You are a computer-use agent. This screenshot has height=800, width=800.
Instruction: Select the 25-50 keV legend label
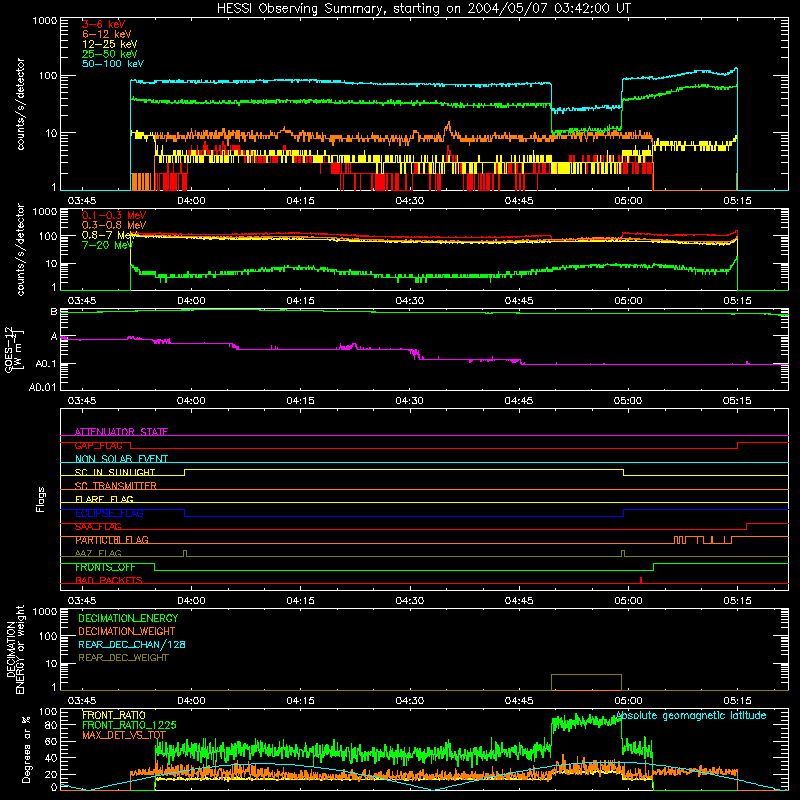(x=110, y=54)
